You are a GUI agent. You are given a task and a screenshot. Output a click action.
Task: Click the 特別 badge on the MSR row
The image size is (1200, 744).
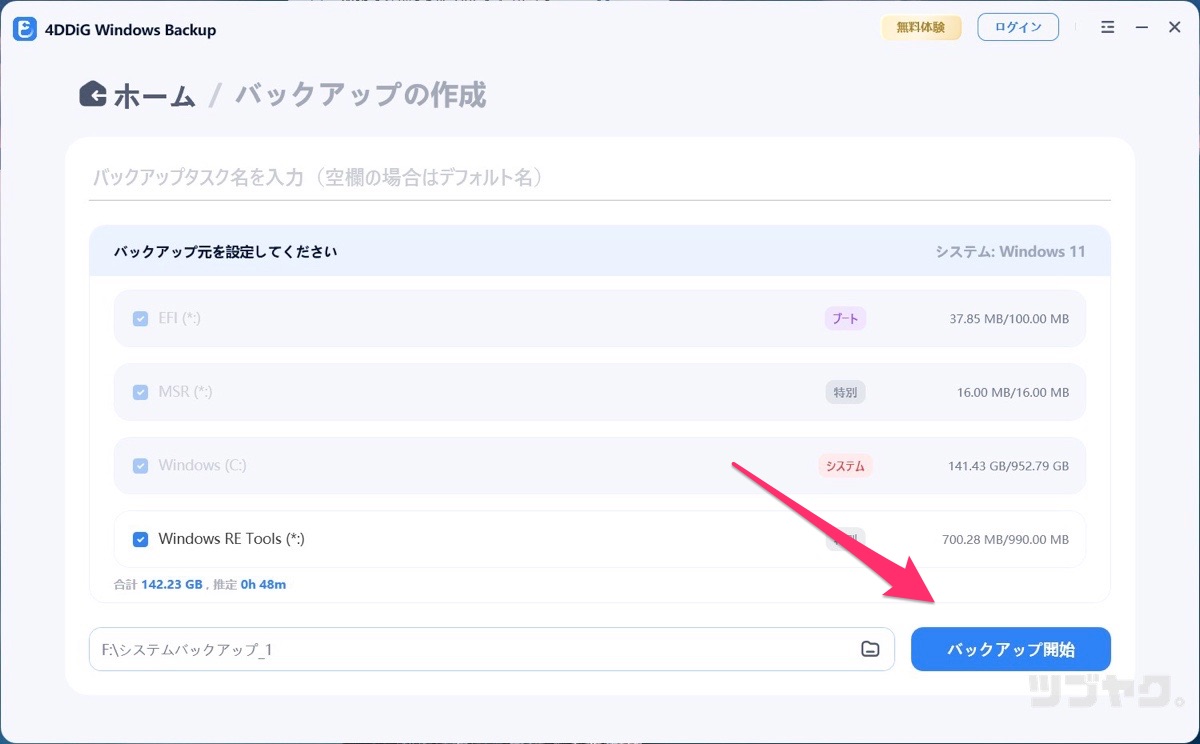coord(845,391)
